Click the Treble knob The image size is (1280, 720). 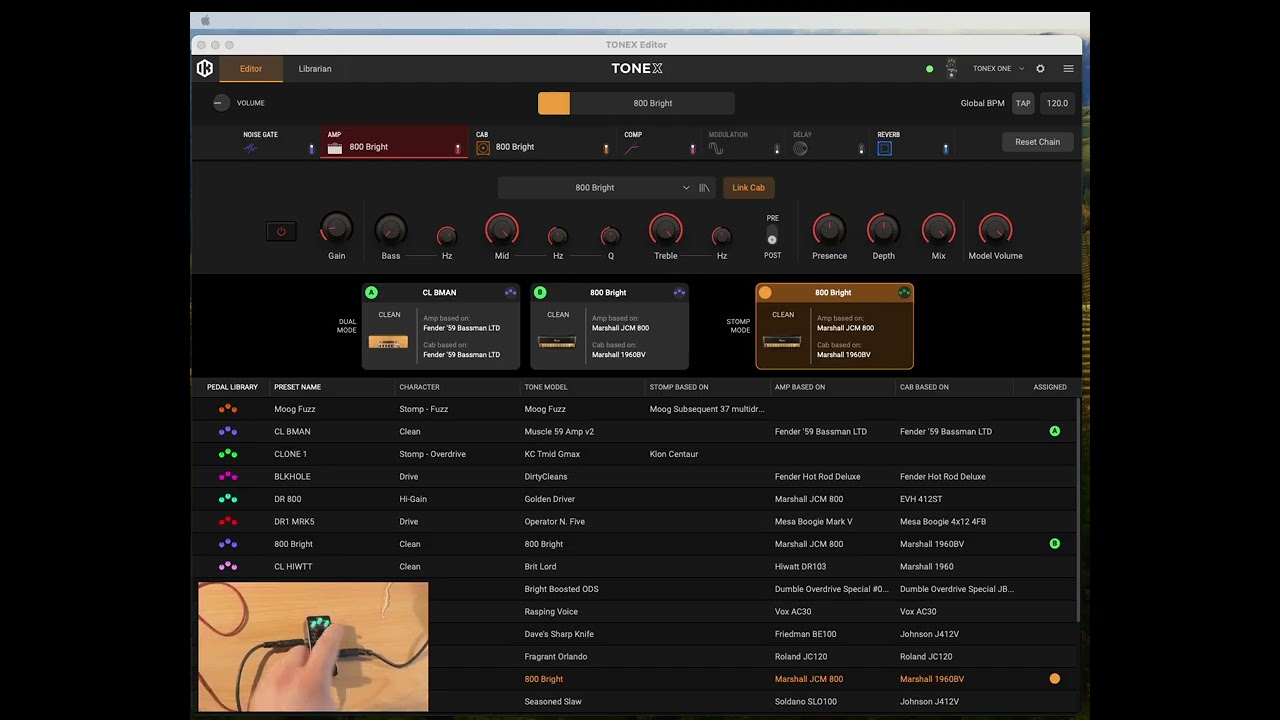(666, 229)
